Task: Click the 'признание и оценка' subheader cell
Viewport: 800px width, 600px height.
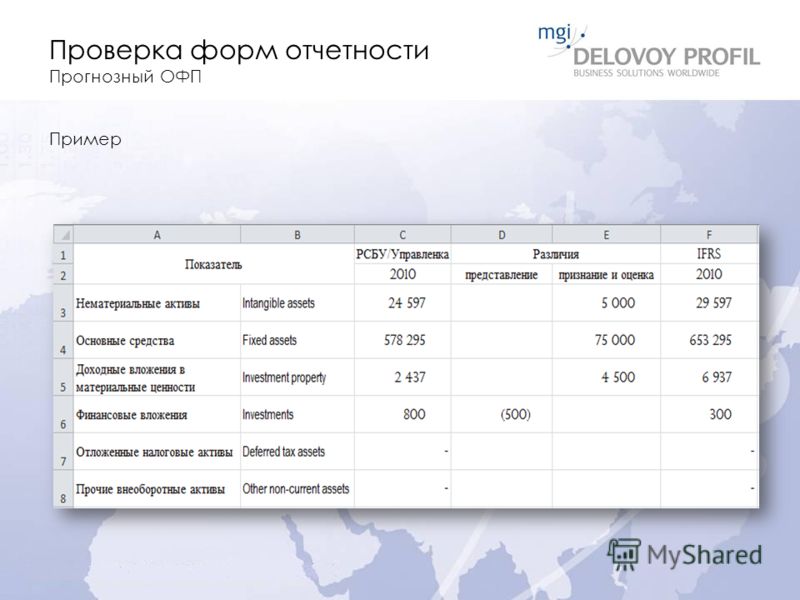Action: pyautogui.click(x=606, y=274)
